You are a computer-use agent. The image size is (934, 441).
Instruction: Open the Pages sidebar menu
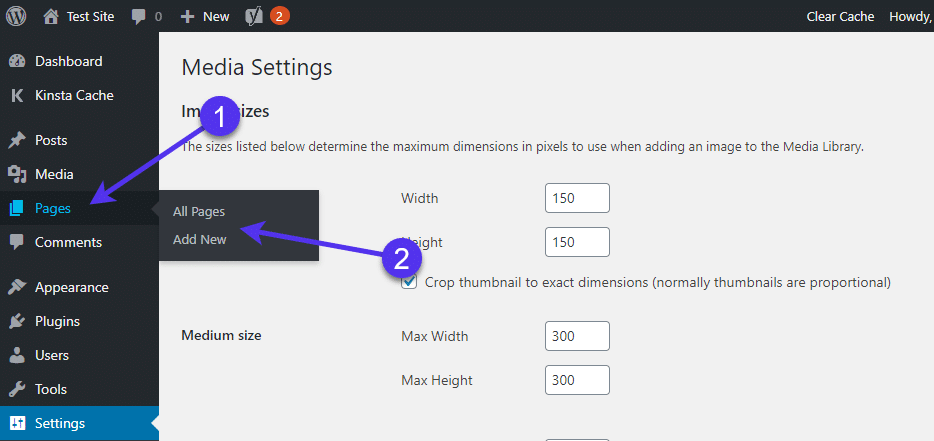[53, 208]
